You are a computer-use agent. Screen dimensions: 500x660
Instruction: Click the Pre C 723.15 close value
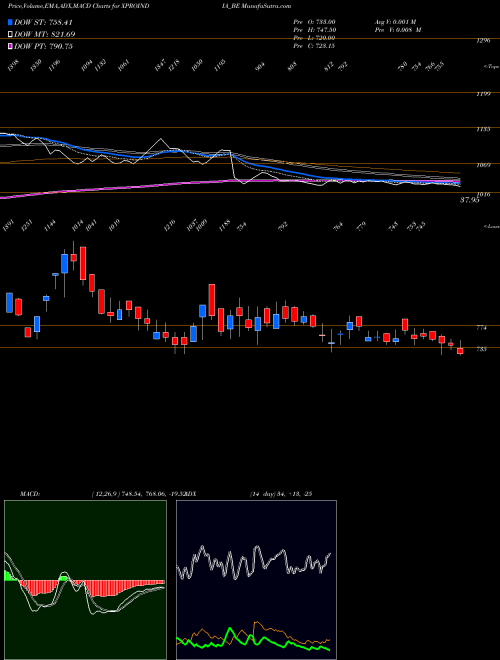(314, 46)
